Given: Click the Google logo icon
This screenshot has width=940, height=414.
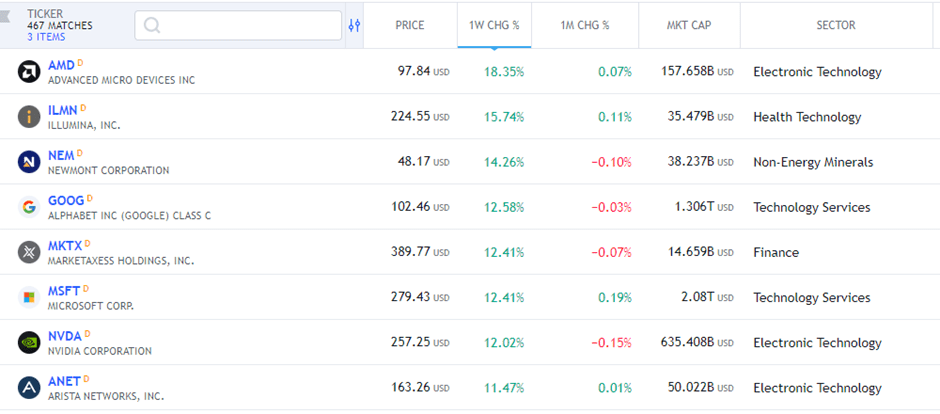Looking at the screenshot, I should (x=29, y=207).
